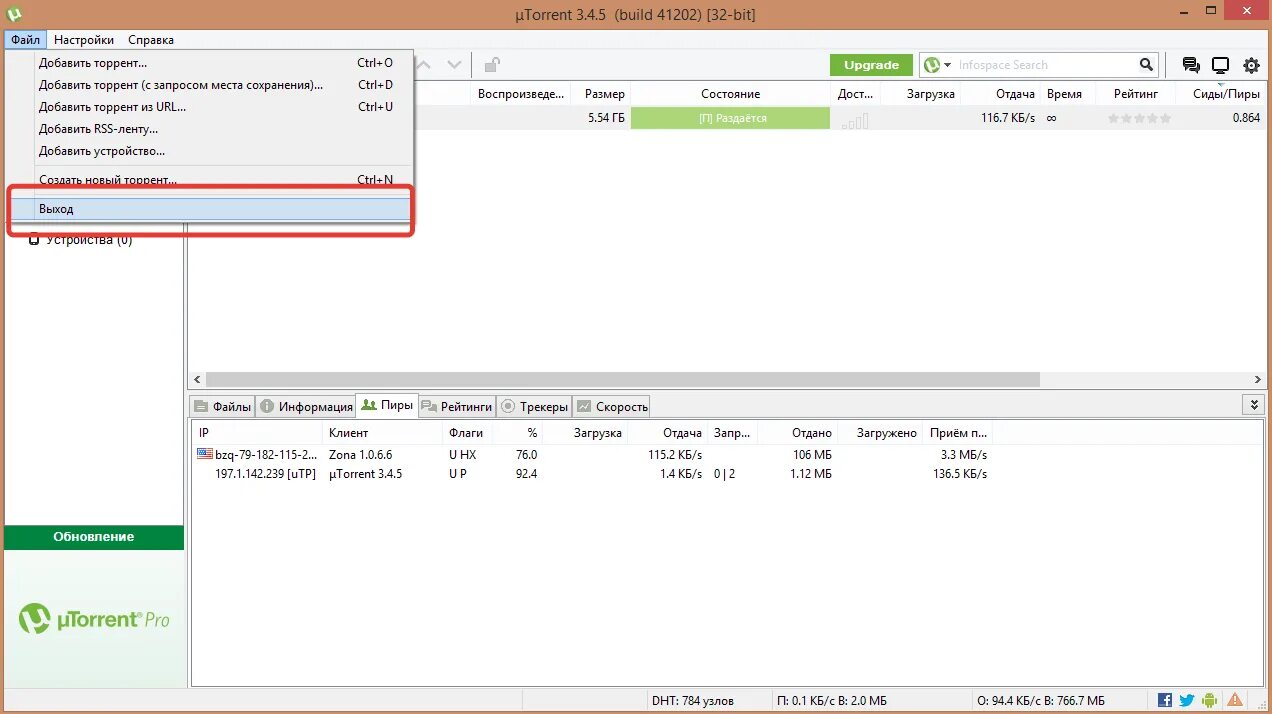Image resolution: width=1272 pixels, height=714 pixels.
Task: Click the Twitter icon in status bar
Action: pos(1187,700)
